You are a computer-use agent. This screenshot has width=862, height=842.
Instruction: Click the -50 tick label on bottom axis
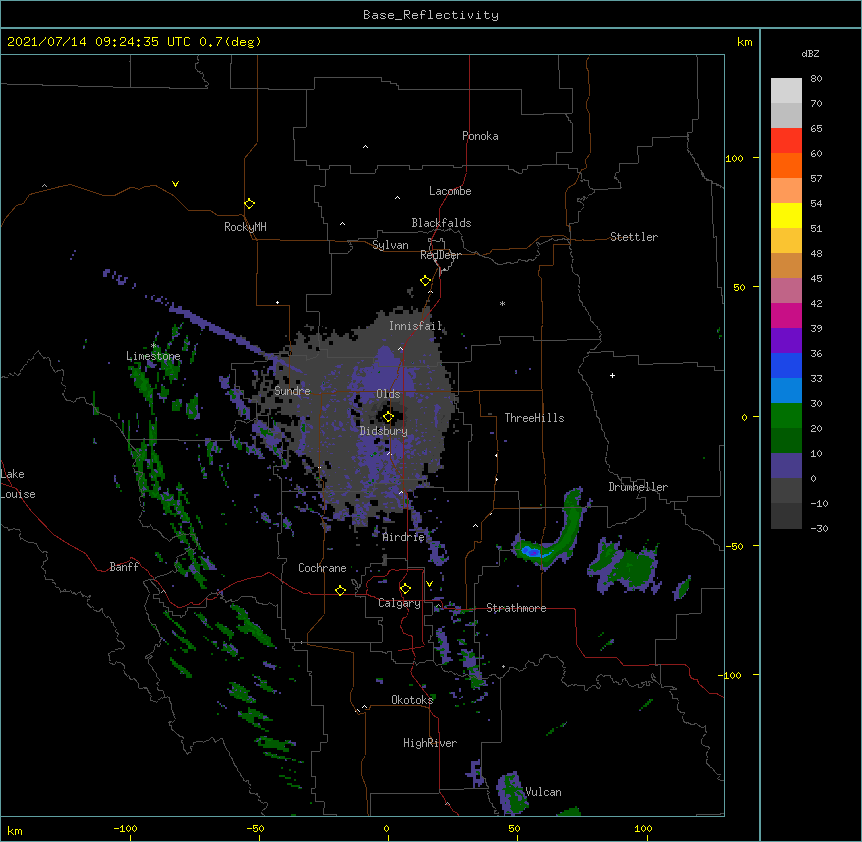(255, 828)
